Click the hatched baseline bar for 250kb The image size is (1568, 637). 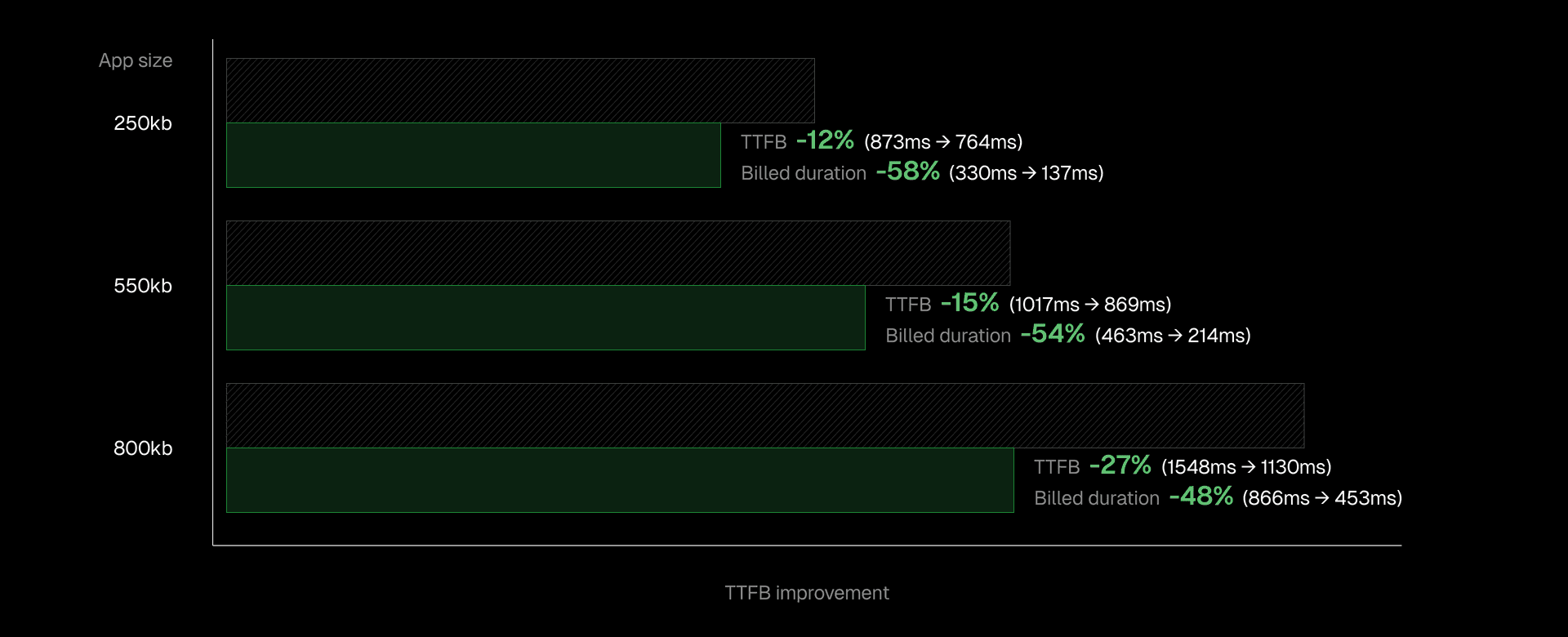[520, 91]
